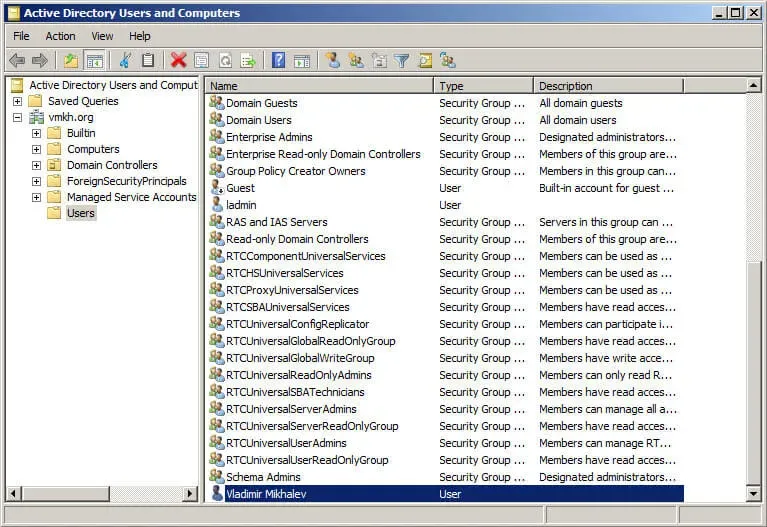
Task: Click the Back arrow toolbar icon
Action: point(17,61)
